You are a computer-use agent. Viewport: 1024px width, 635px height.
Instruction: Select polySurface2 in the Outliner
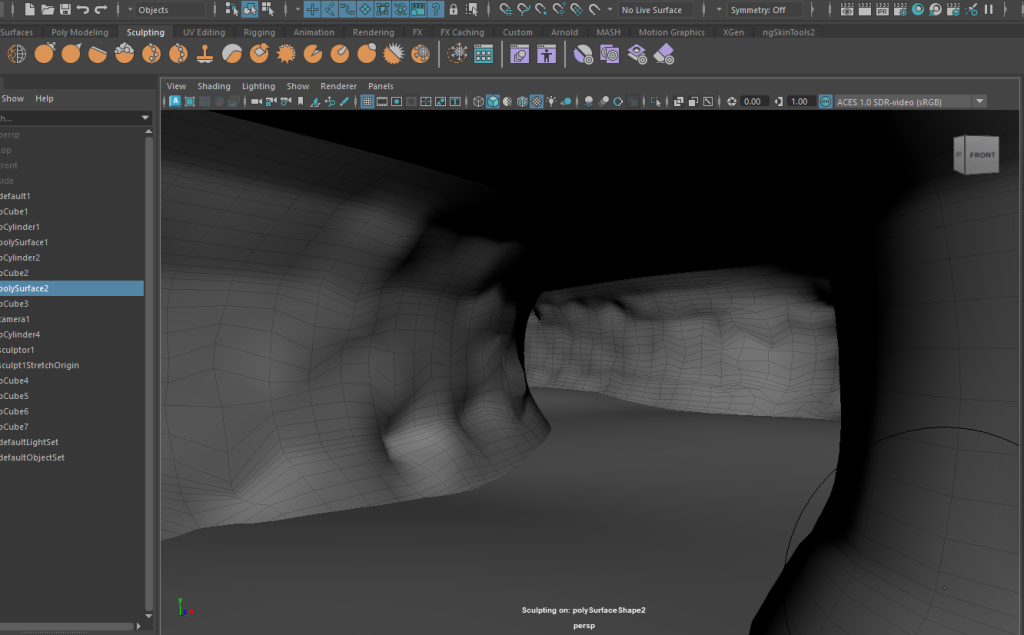tap(72, 288)
